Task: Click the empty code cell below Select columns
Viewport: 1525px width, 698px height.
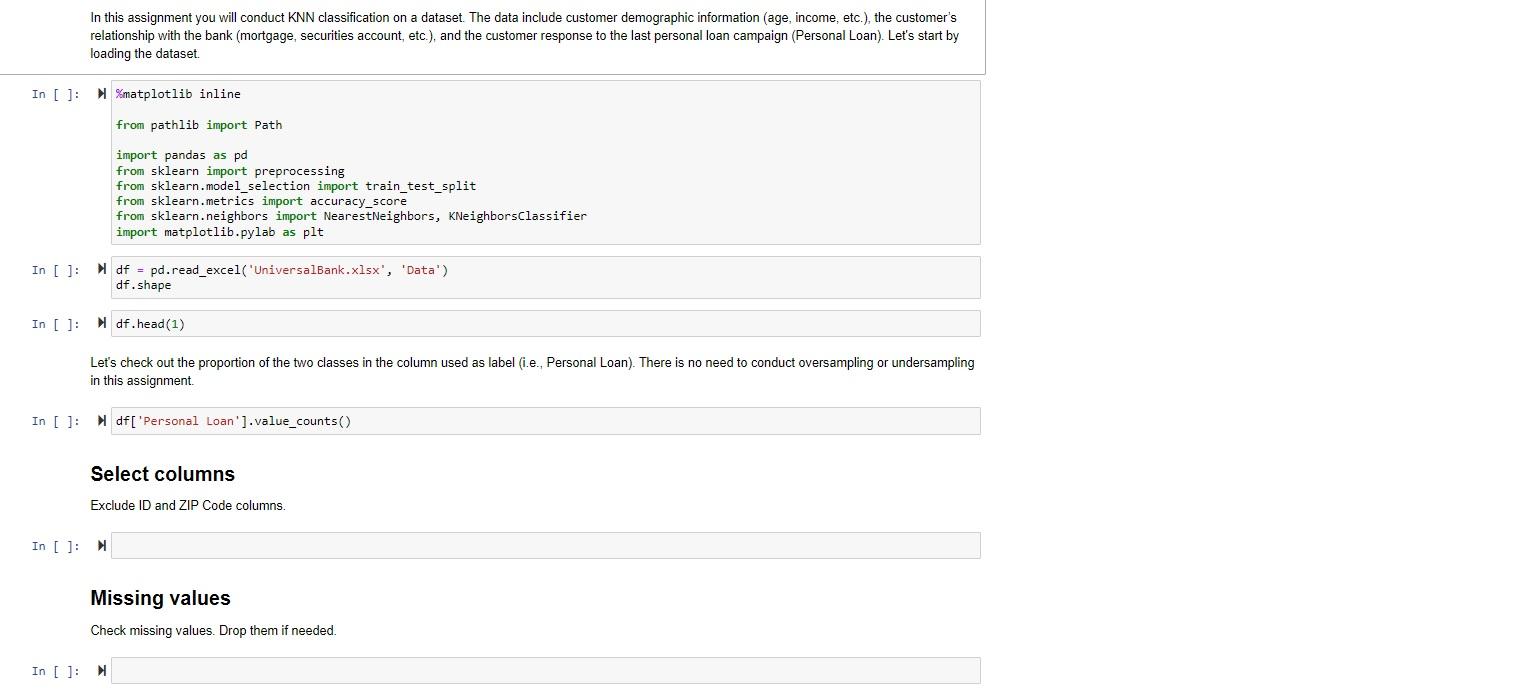Action: coord(546,546)
